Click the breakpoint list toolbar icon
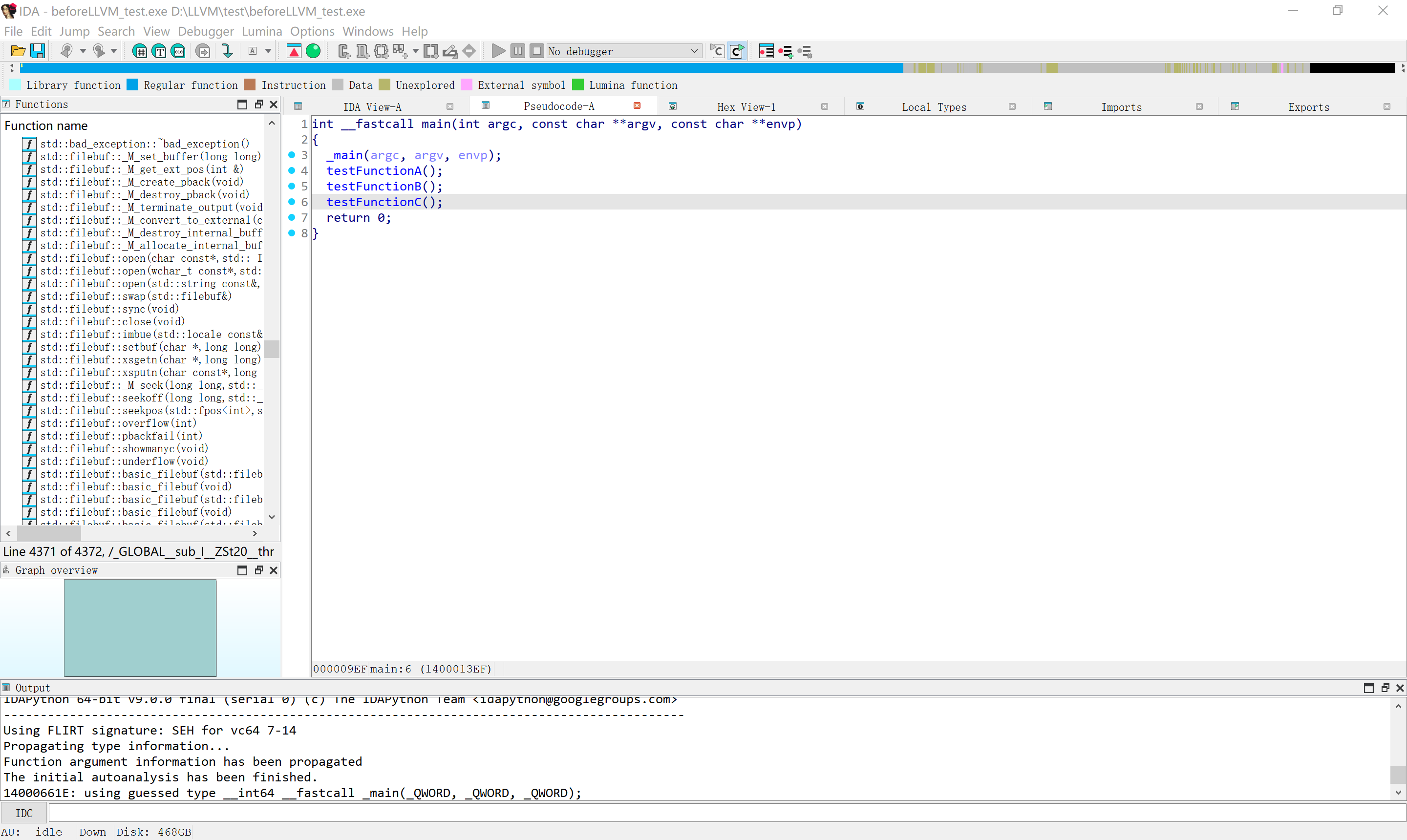Viewport: 1407px width, 840px height. click(766, 51)
